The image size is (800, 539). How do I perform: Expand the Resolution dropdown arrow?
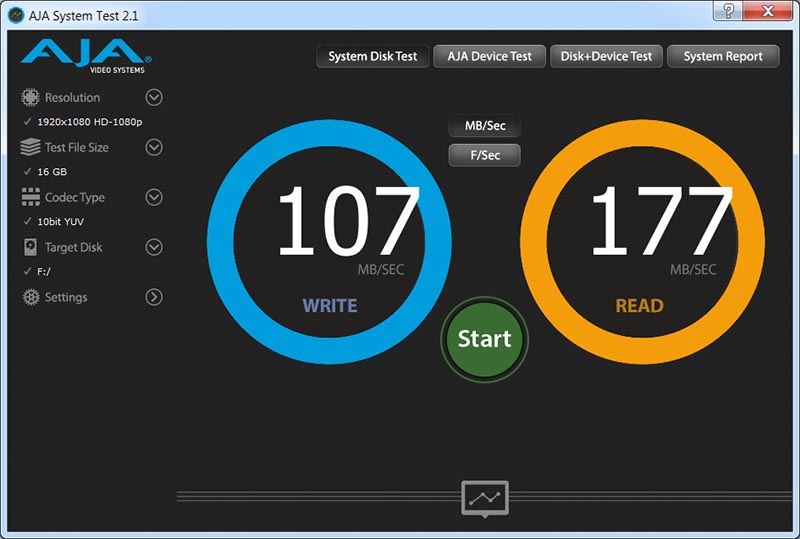154,97
